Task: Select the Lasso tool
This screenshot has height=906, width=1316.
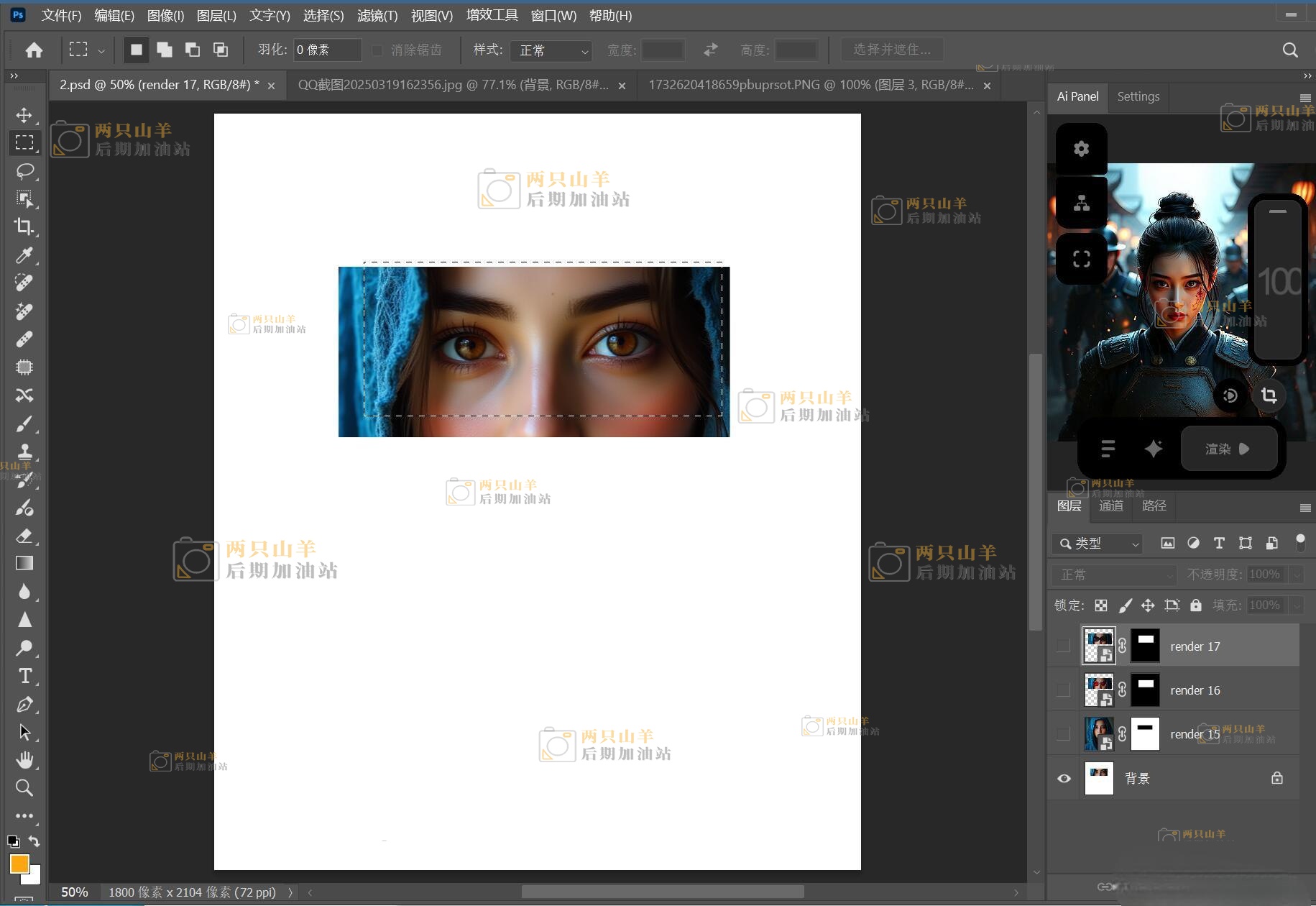Action: 24,171
